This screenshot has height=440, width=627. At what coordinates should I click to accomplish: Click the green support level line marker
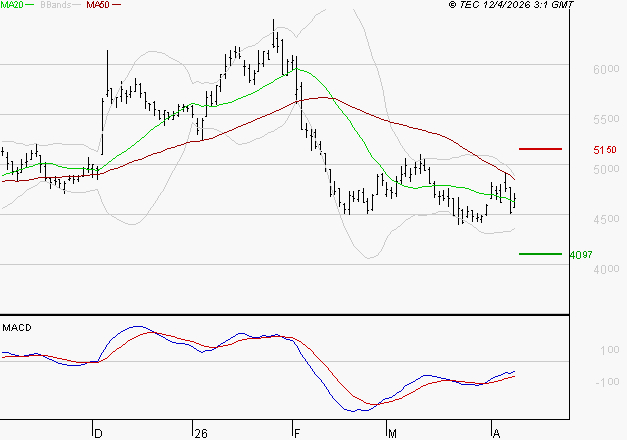(x=540, y=254)
